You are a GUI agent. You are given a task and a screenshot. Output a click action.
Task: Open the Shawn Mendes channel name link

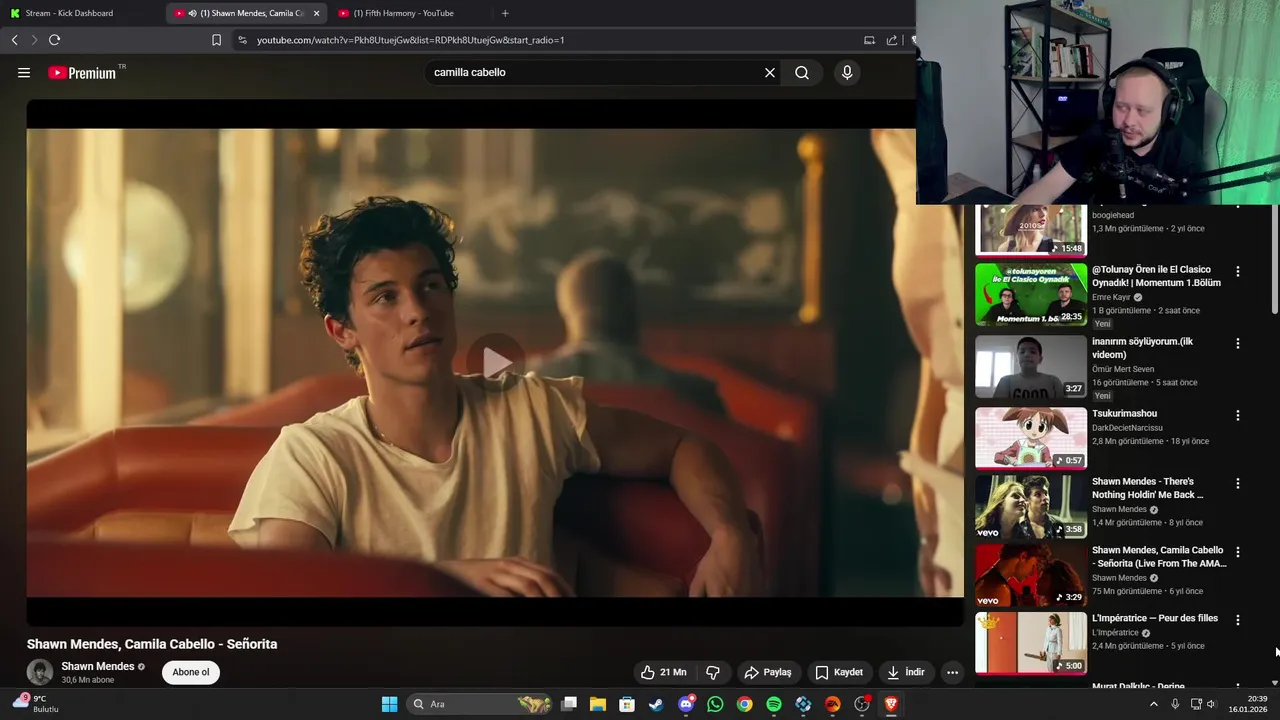coord(98,666)
